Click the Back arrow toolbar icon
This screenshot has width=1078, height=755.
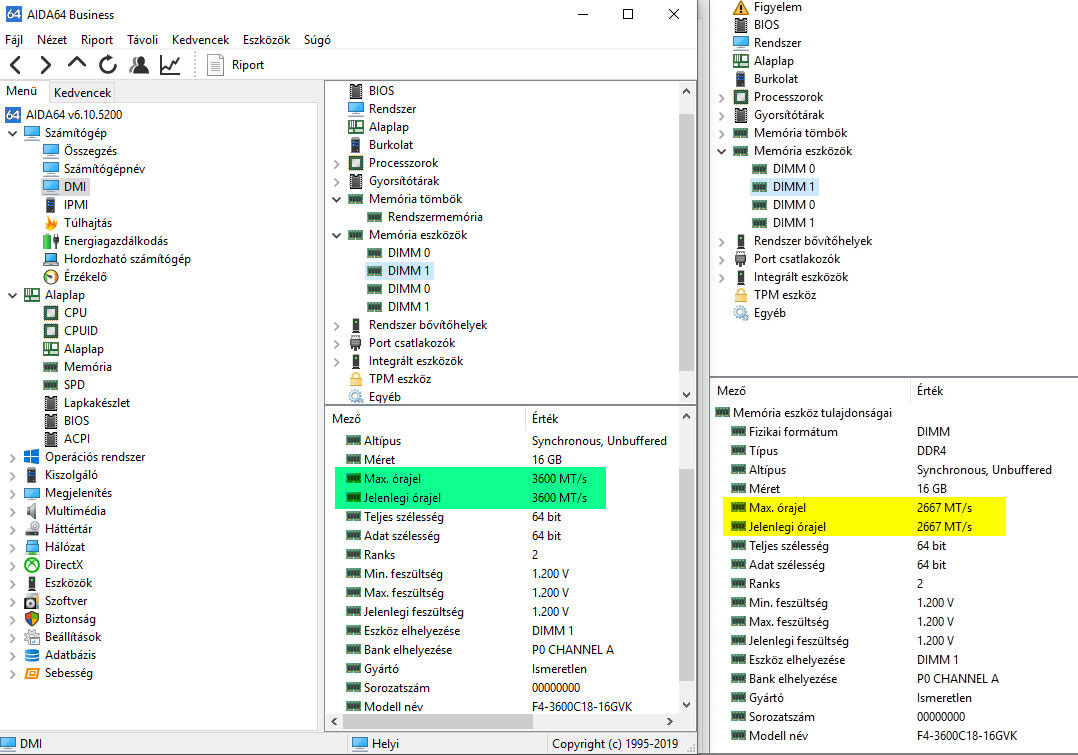[x=16, y=65]
